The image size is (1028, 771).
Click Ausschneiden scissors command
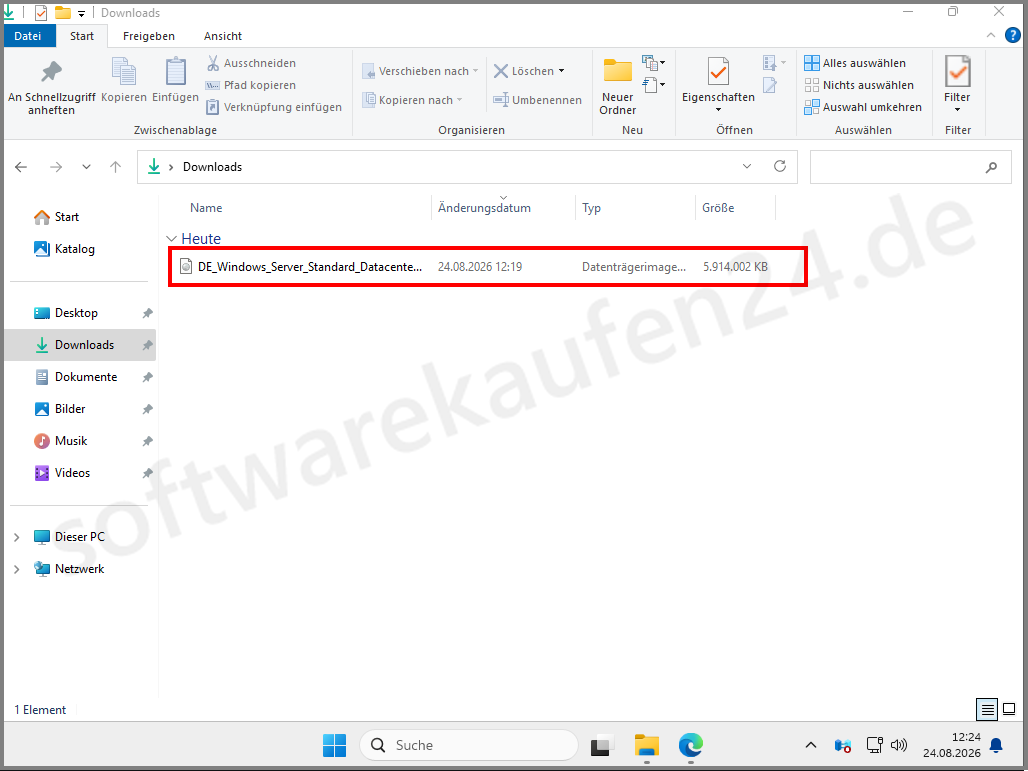point(251,63)
